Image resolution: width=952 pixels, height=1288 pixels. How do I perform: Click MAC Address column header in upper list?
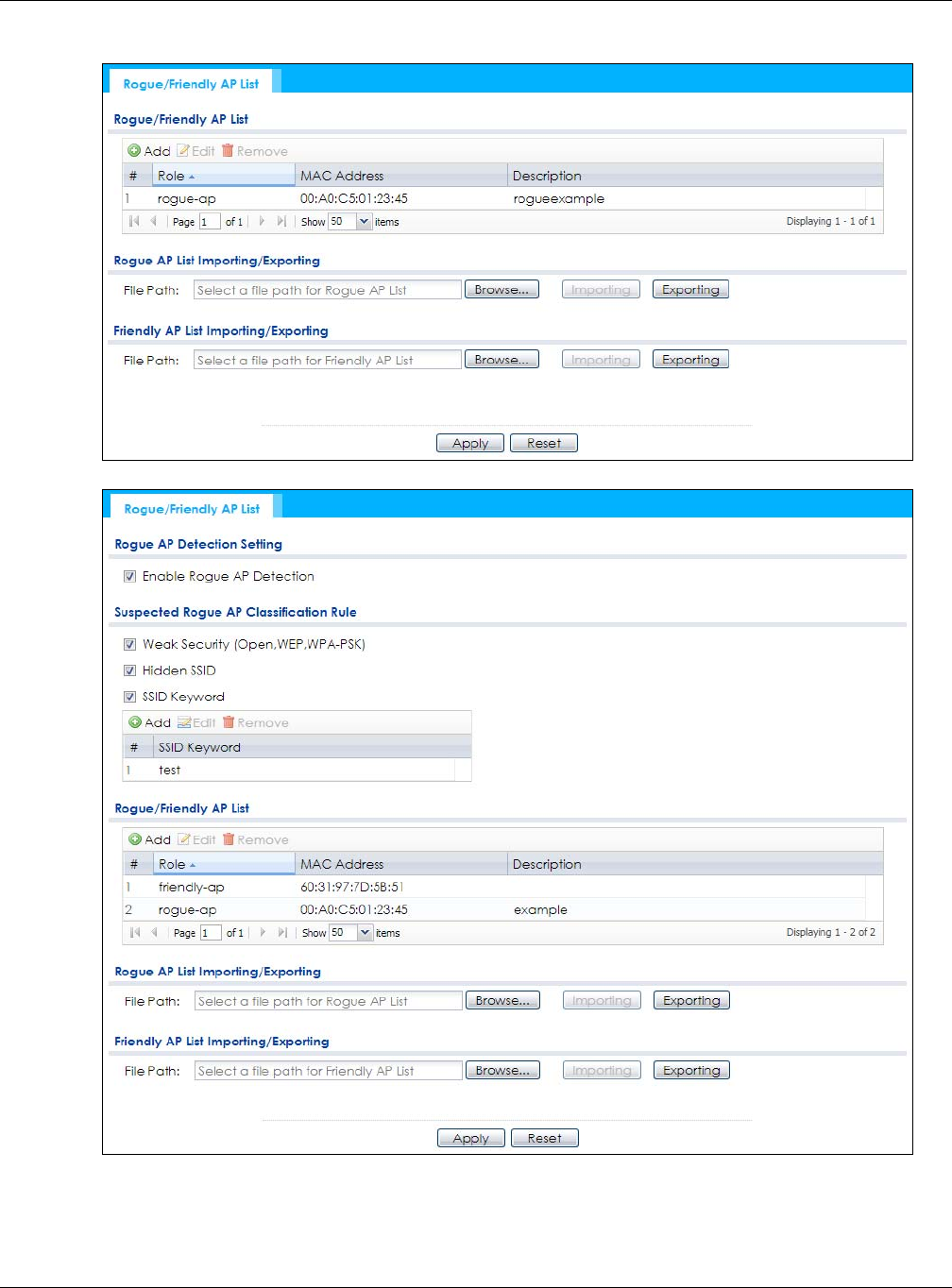[x=400, y=176]
